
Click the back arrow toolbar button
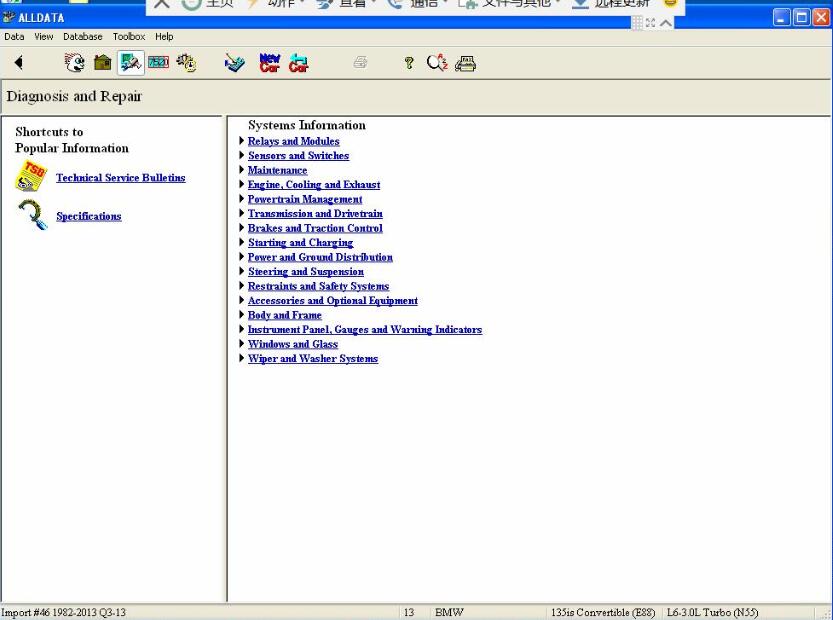point(19,63)
